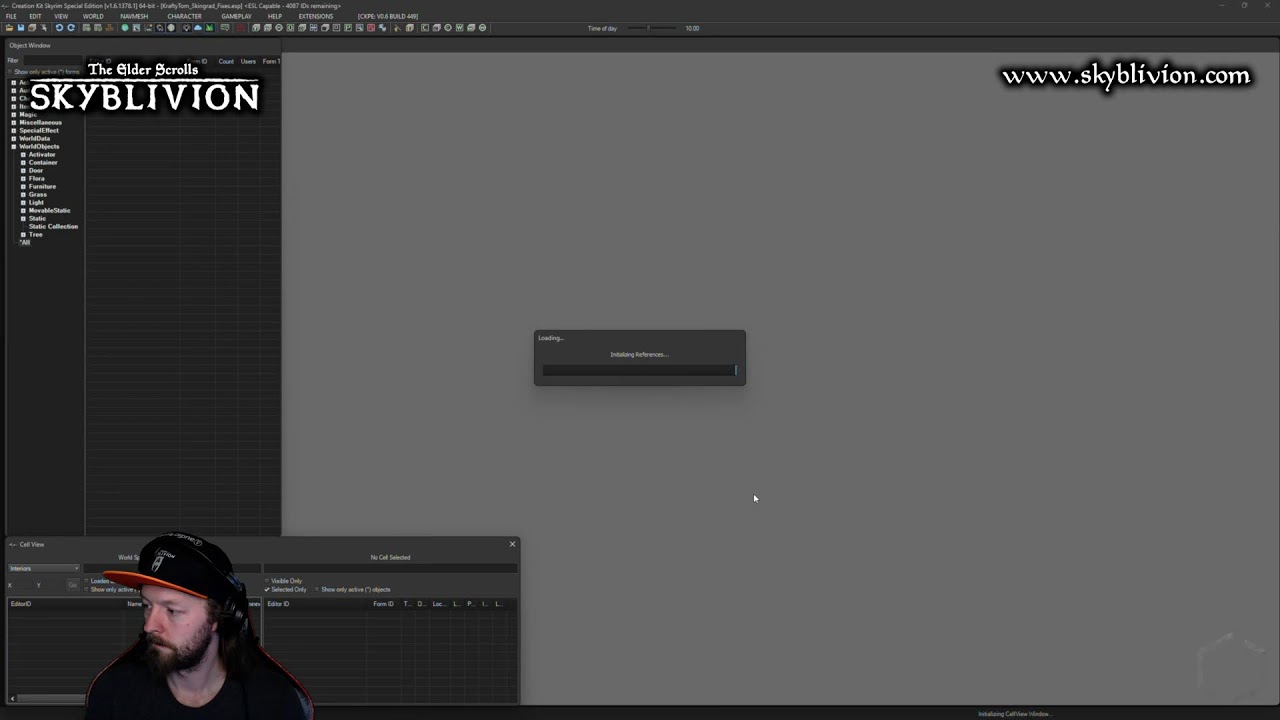Open the HELP menu

tap(275, 16)
